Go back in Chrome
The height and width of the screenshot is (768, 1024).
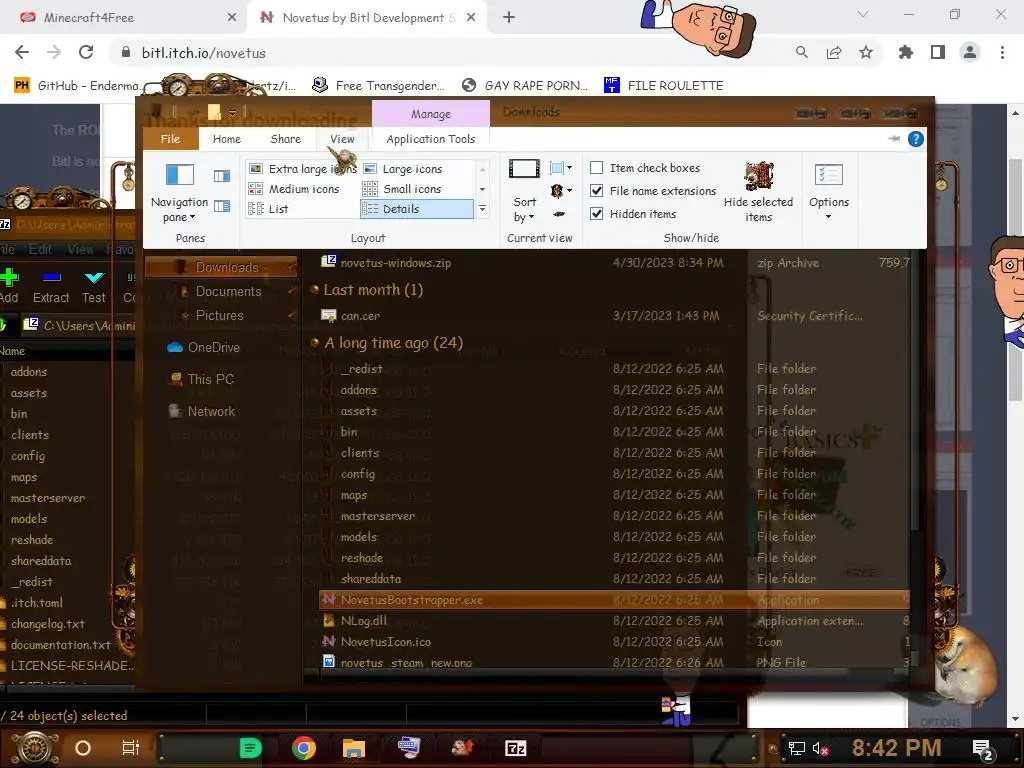point(22,53)
